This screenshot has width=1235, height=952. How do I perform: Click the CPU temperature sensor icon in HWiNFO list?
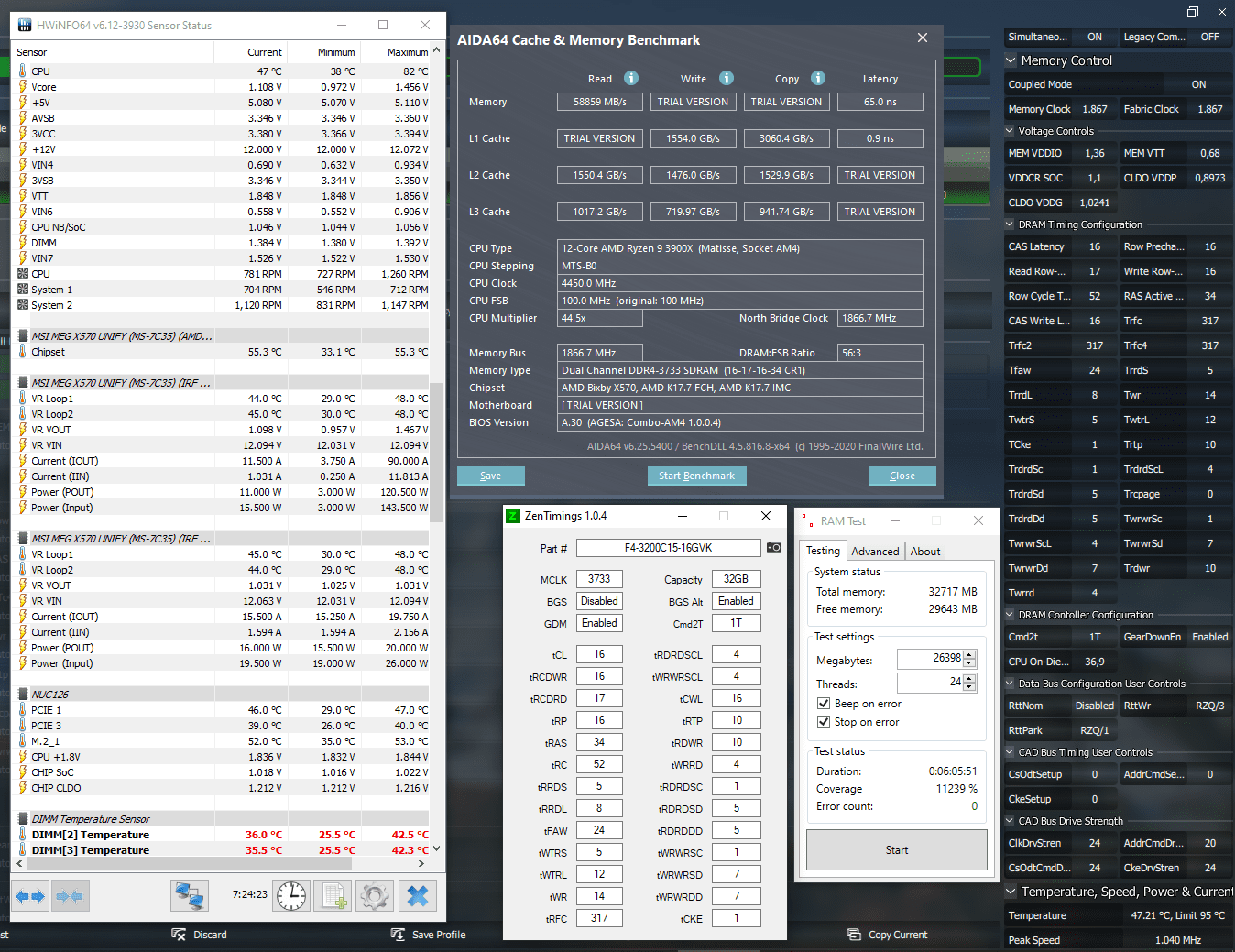[23, 71]
